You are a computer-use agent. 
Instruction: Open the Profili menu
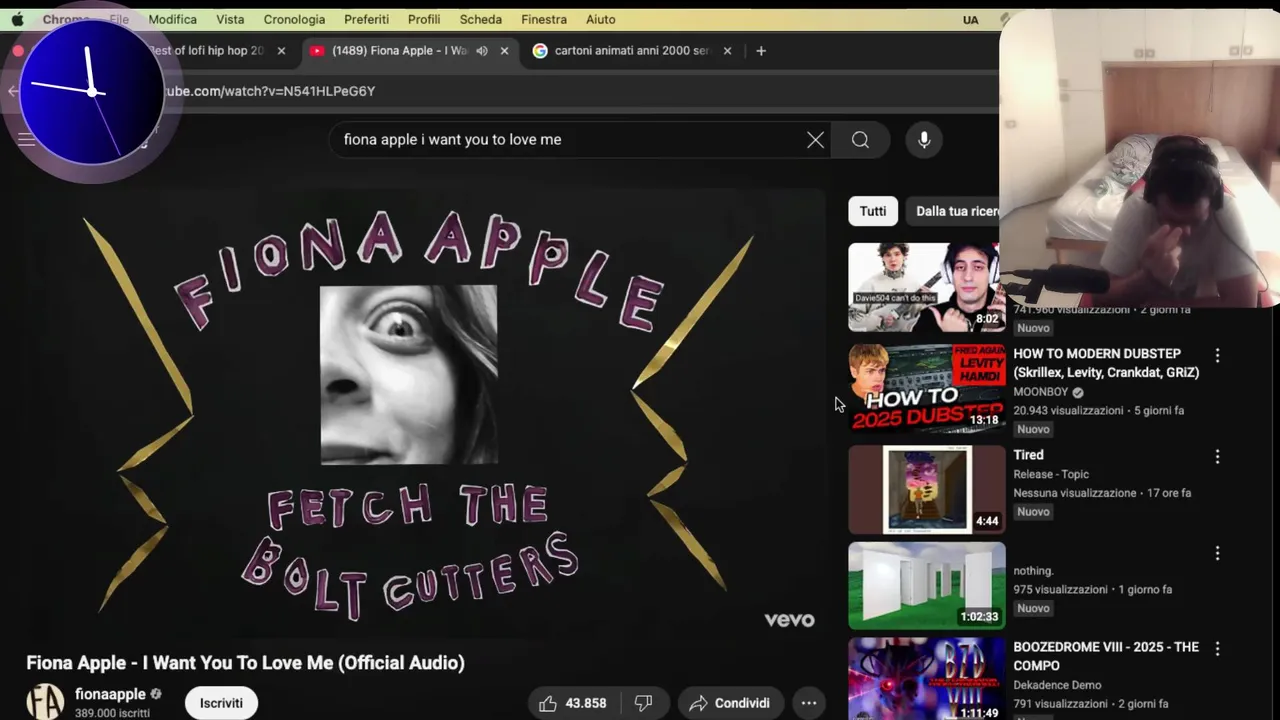point(424,19)
